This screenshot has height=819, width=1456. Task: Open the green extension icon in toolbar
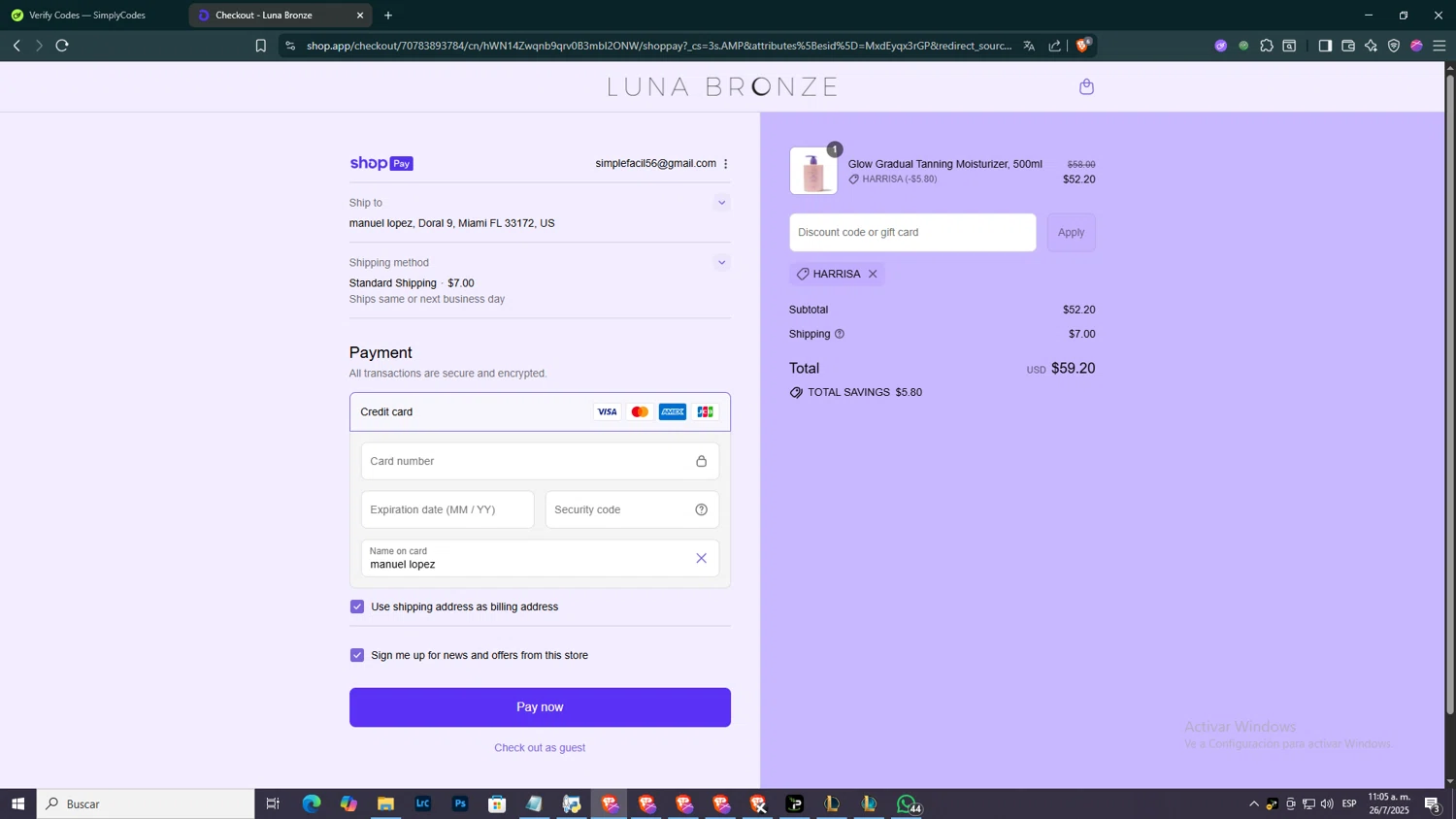pyautogui.click(x=1243, y=46)
